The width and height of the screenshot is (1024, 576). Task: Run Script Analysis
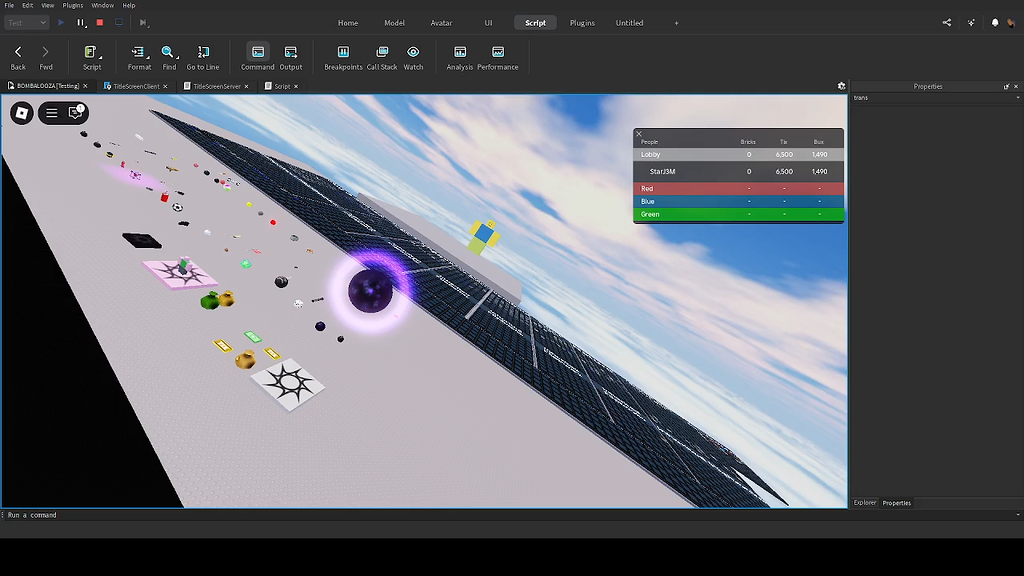pyautogui.click(x=459, y=57)
